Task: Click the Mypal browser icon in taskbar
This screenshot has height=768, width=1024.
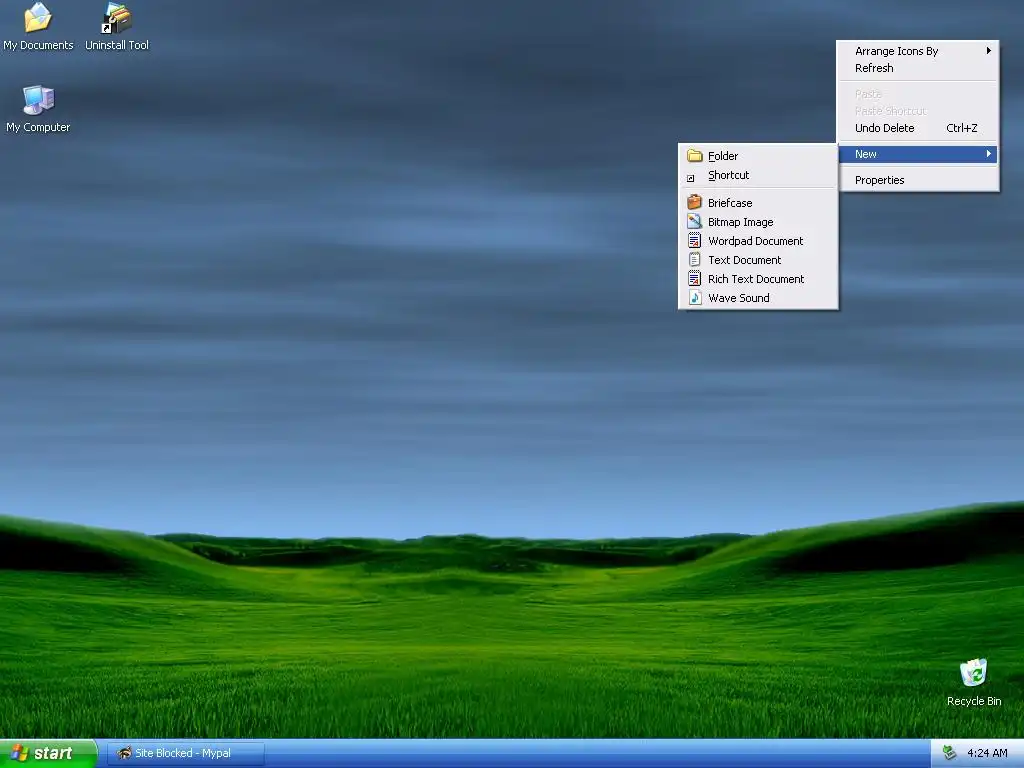Action: pyautogui.click(x=124, y=753)
